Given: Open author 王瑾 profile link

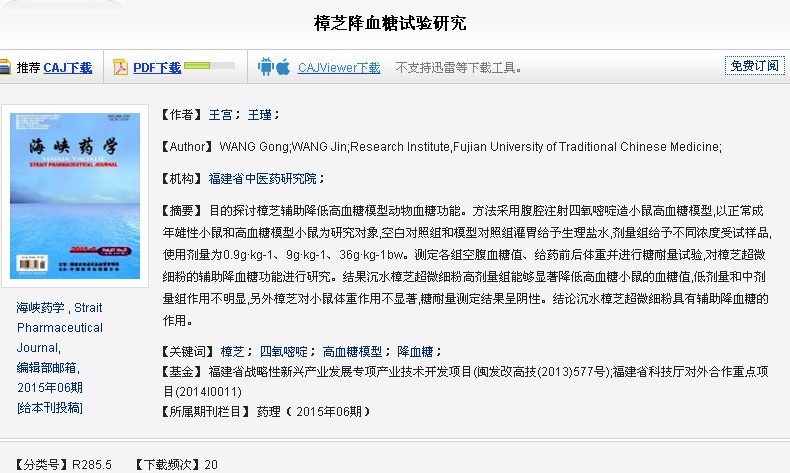Looking at the screenshot, I should [259, 115].
